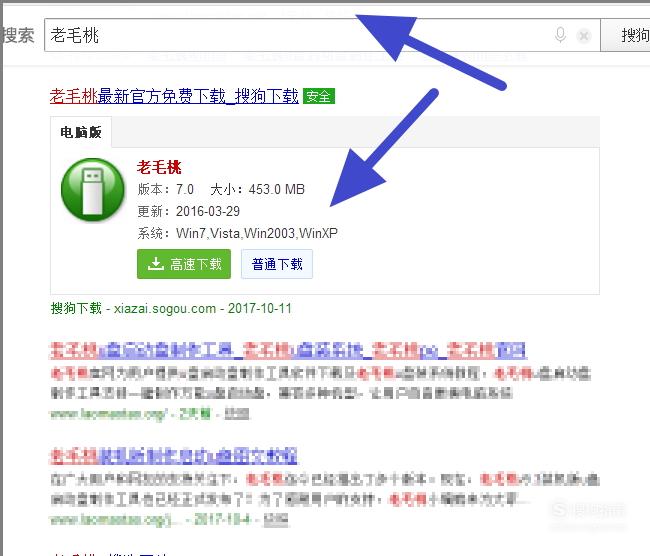Open third blurred search result title
The height and width of the screenshot is (556, 650).
173,456
